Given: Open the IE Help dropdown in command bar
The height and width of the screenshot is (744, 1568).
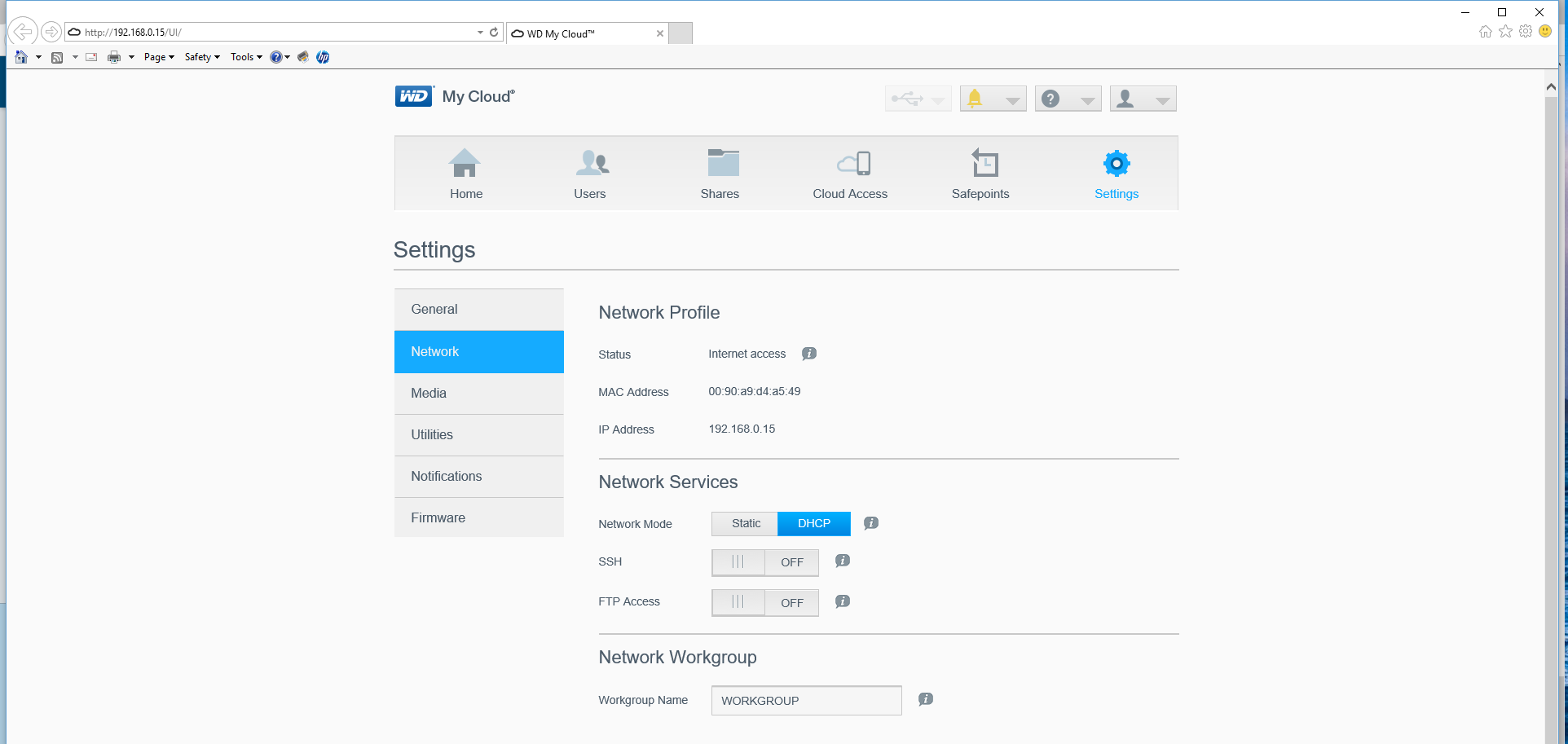Looking at the screenshot, I should point(280,57).
